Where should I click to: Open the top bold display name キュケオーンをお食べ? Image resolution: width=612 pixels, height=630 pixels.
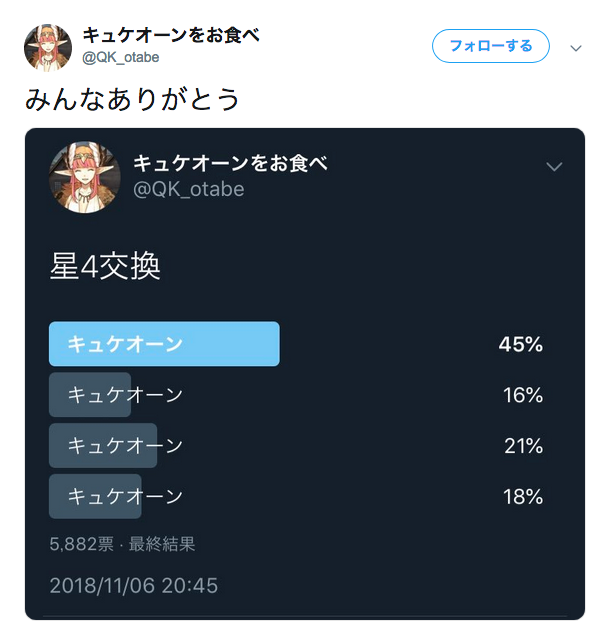(x=171, y=36)
